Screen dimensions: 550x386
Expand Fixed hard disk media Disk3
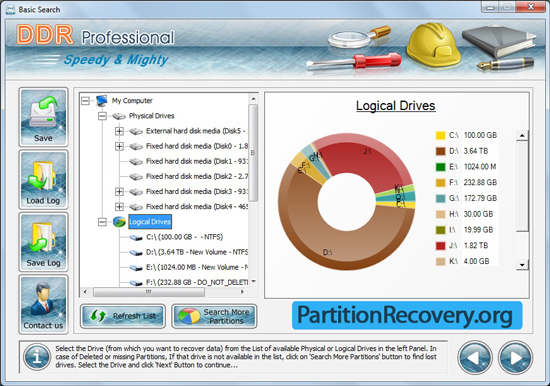[x=119, y=192]
